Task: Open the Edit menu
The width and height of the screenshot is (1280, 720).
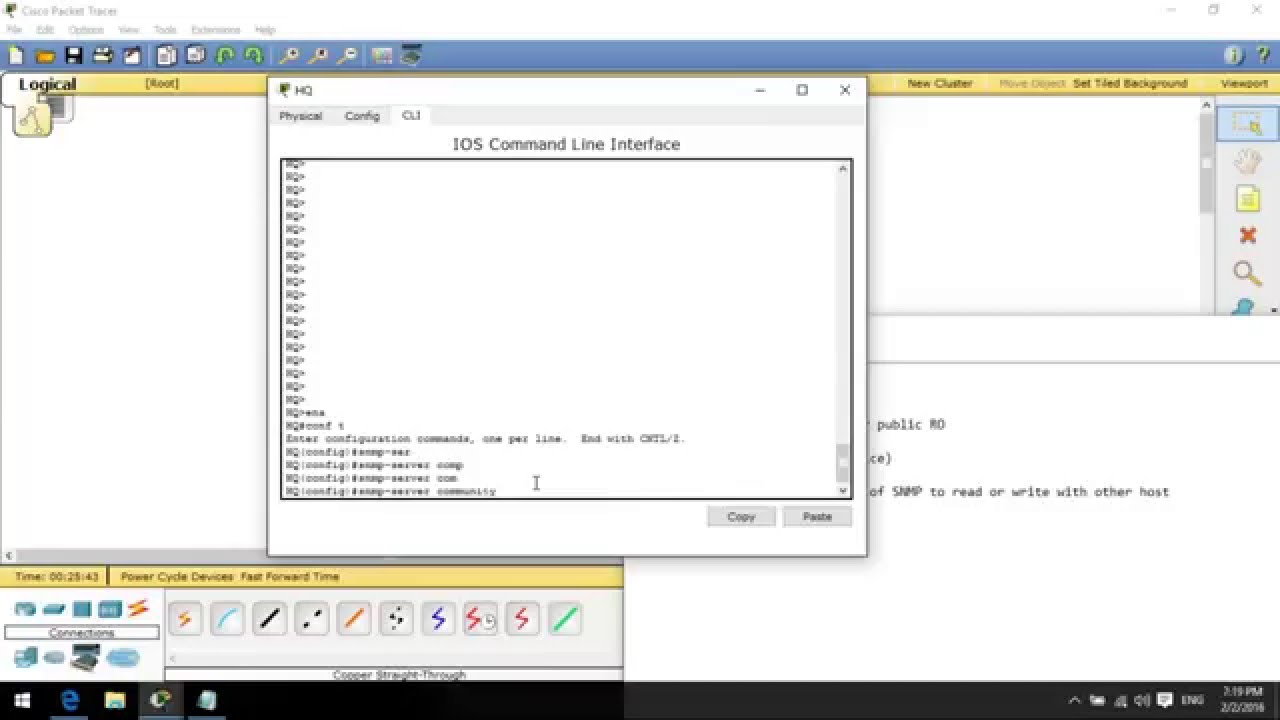Action: pos(45,30)
